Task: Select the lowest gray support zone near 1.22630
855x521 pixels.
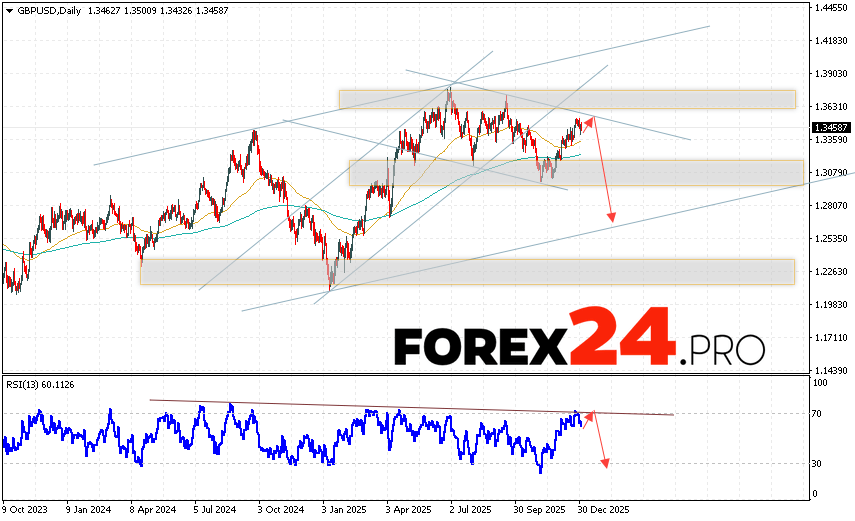Action: point(466,271)
